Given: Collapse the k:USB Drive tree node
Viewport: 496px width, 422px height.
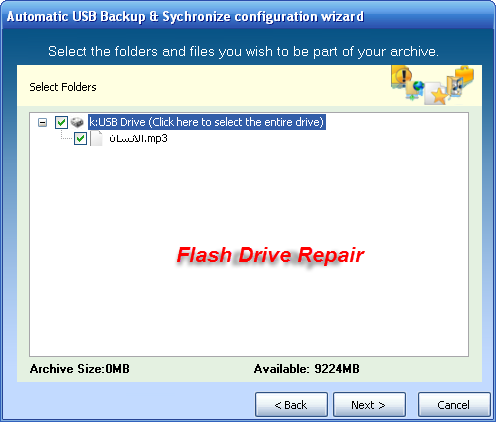Looking at the screenshot, I should [x=42, y=122].
